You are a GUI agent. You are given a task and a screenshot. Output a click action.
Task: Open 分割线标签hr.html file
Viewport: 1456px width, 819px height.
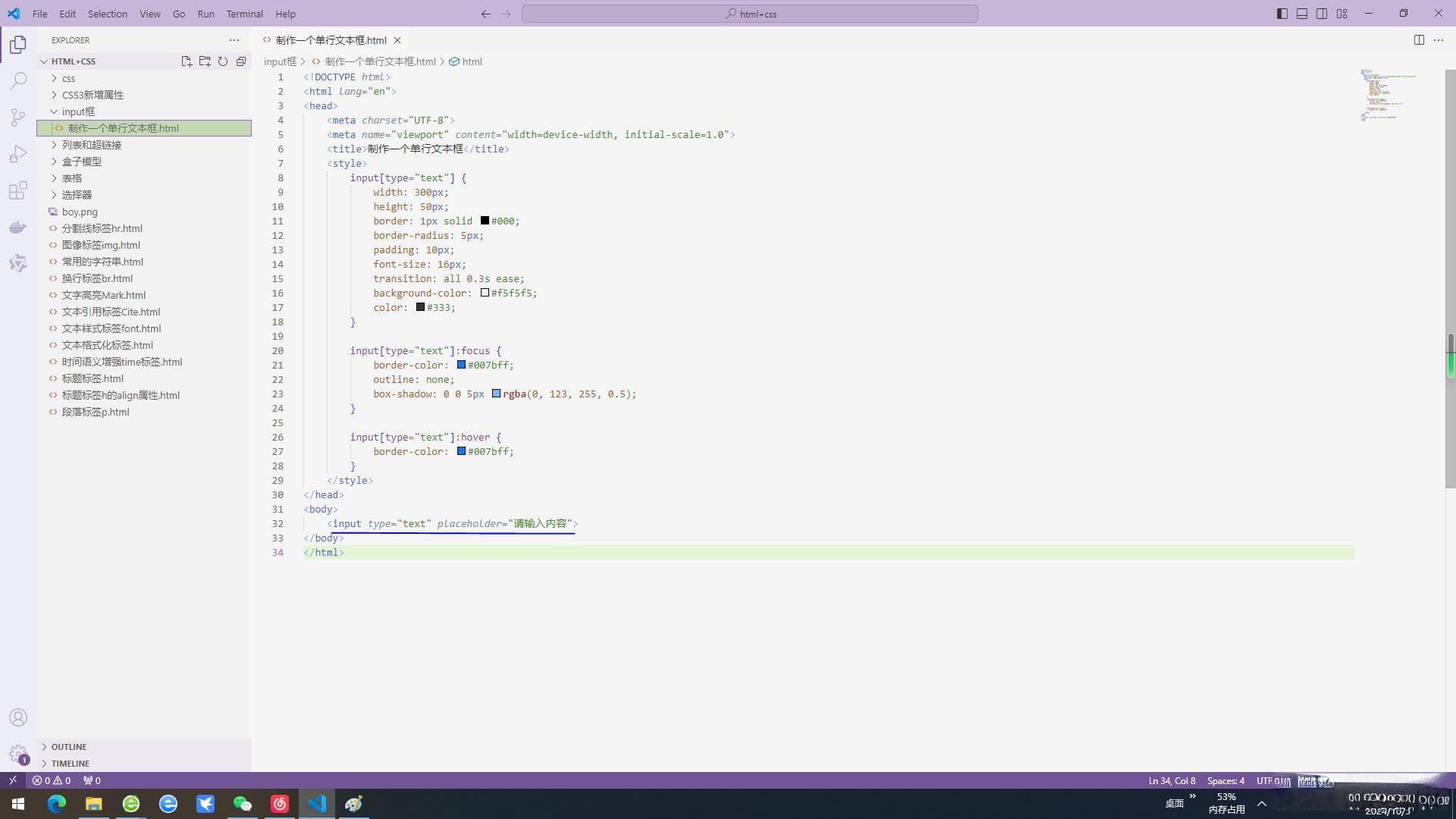coord(144,228)
